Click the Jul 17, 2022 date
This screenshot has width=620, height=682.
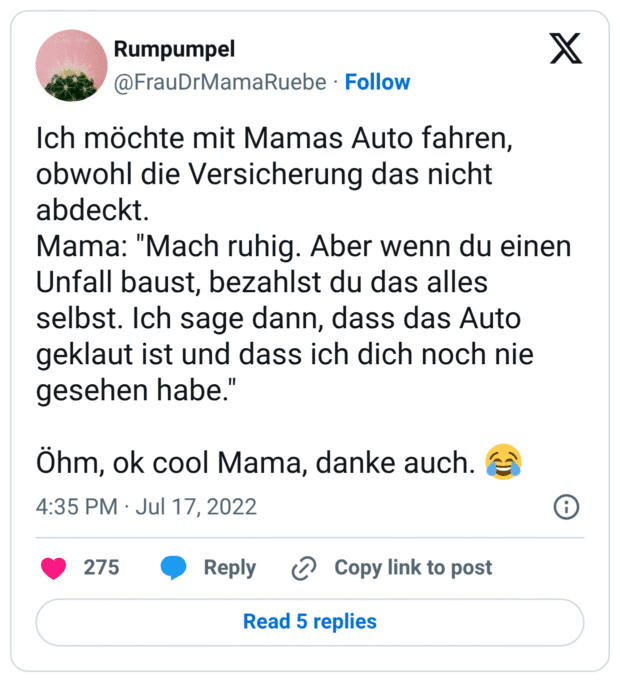196,507
